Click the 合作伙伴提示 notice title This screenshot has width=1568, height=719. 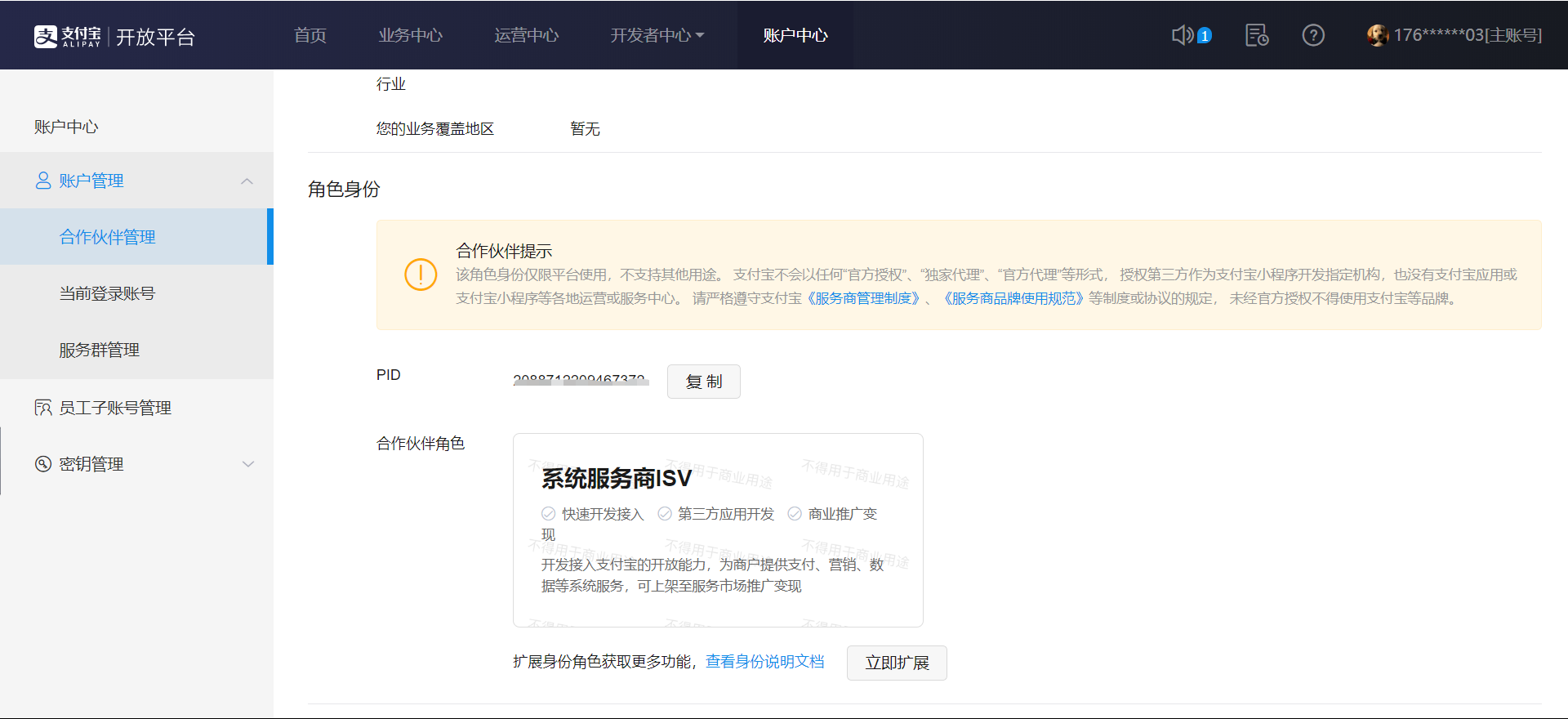[504, 251]
